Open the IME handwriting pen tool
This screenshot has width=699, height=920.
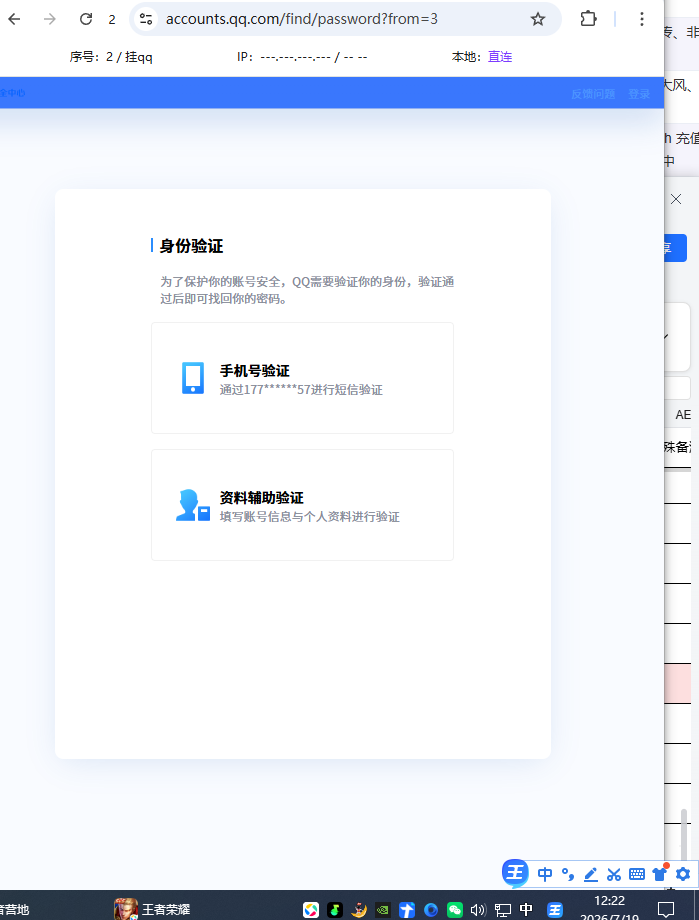click(x=591, y=874)
